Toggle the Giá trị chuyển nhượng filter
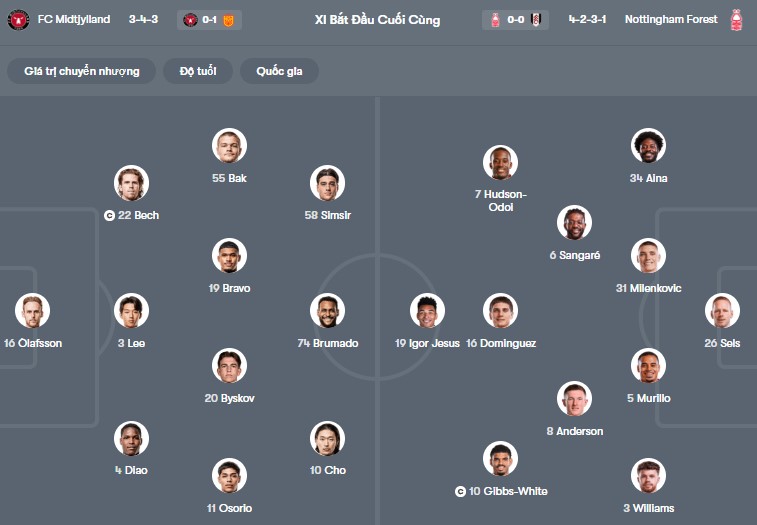This screenshot has height=525, width=757. 82,71
